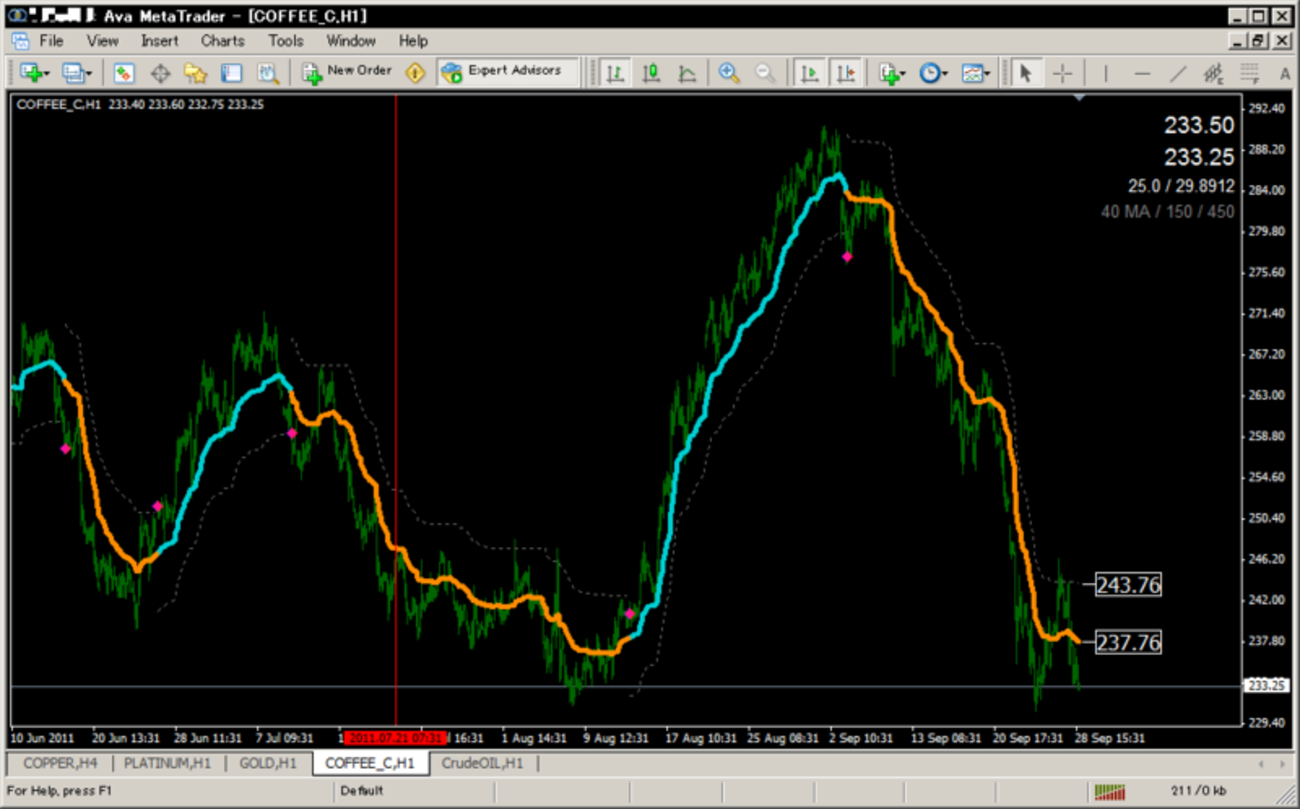Open the New Chart dropdown icon

(34, 73)
